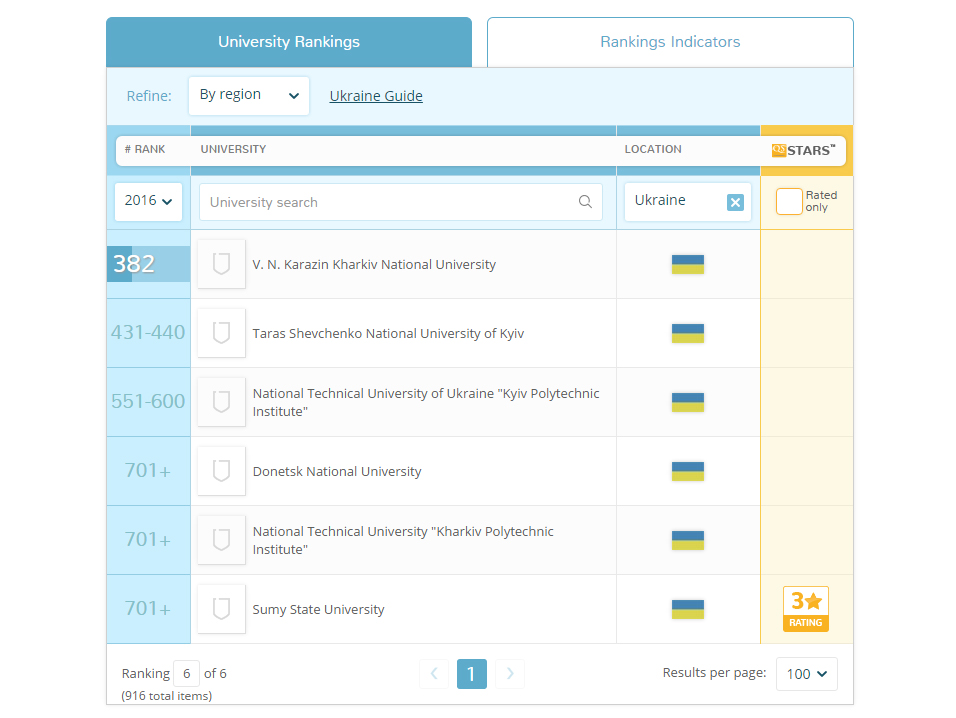Click rank 551-600 cell
This screenshot has height=718, width=956.
pyautogui.click(x=148, y=402)
